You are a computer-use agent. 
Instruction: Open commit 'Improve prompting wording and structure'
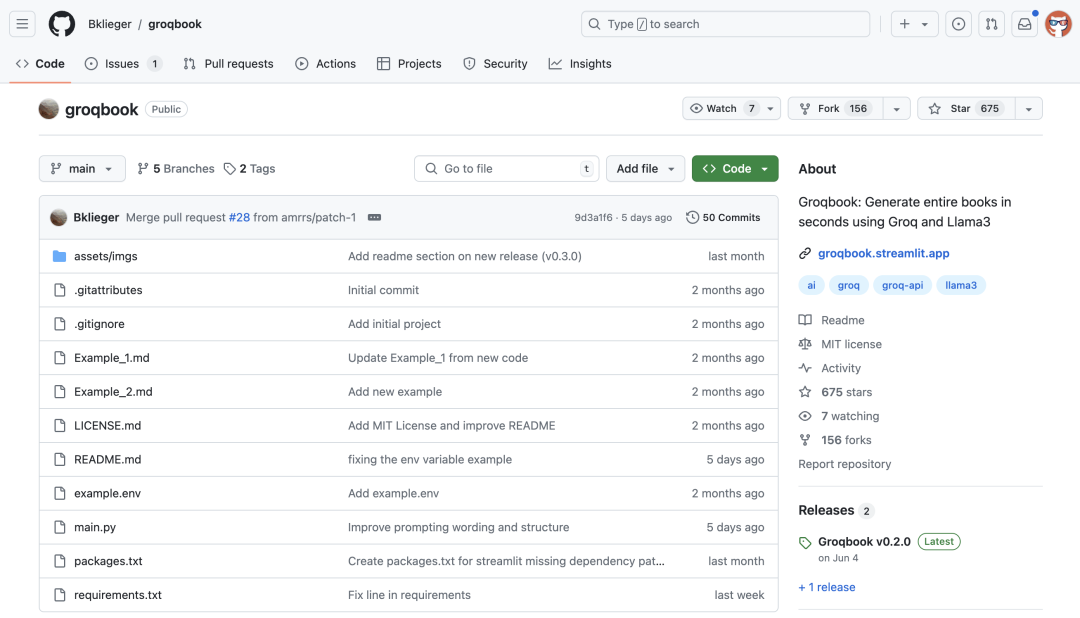pos(459,528)
